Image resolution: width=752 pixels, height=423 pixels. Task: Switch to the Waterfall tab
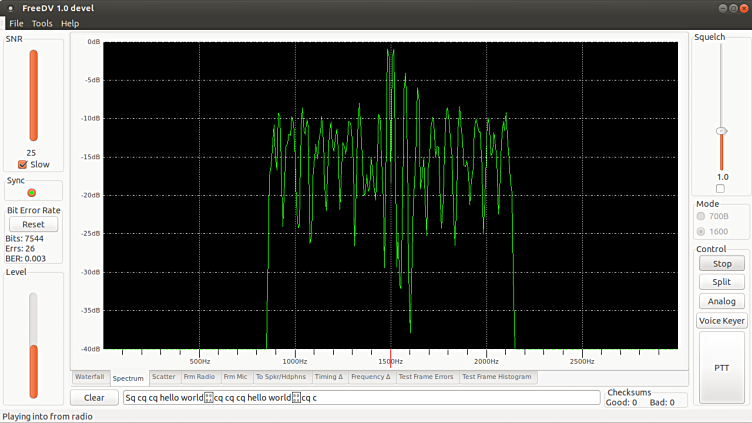89,377
